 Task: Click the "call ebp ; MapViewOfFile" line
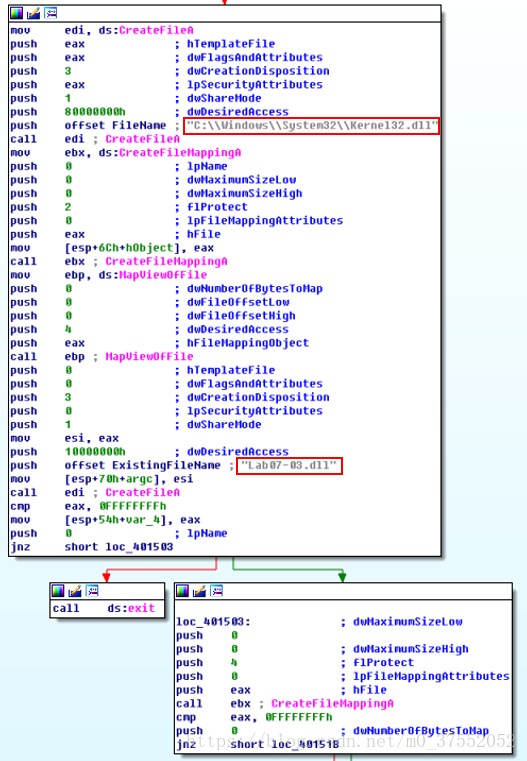pyautogui.click(x=102, y=356)
